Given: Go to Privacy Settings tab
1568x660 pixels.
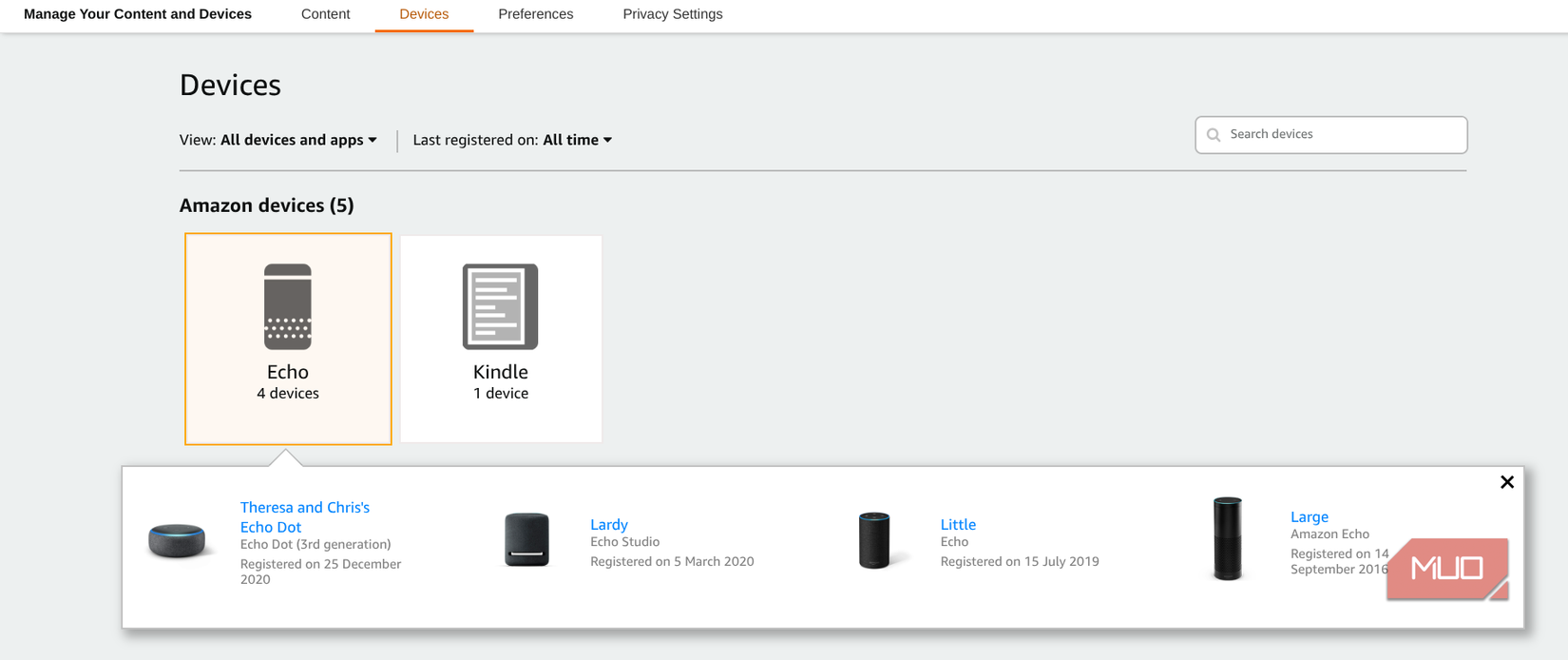Looking at the screenshot, I should 673,14.
